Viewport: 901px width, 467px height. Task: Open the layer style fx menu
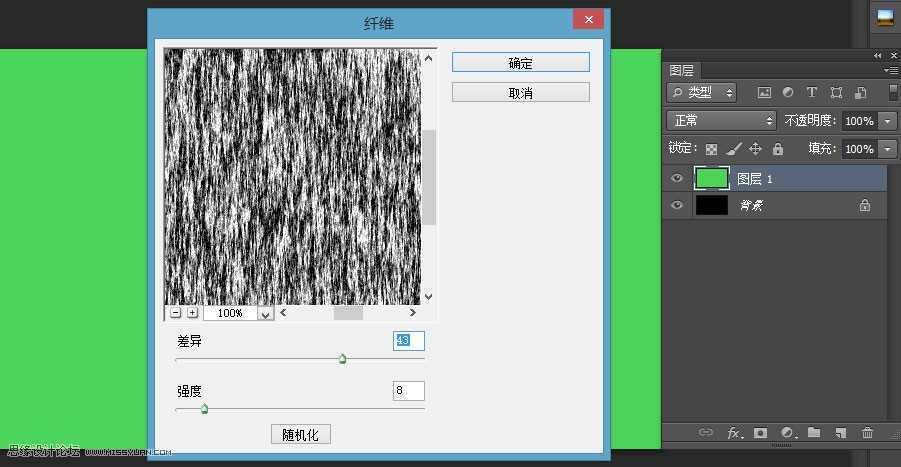(x=735, y=433)
